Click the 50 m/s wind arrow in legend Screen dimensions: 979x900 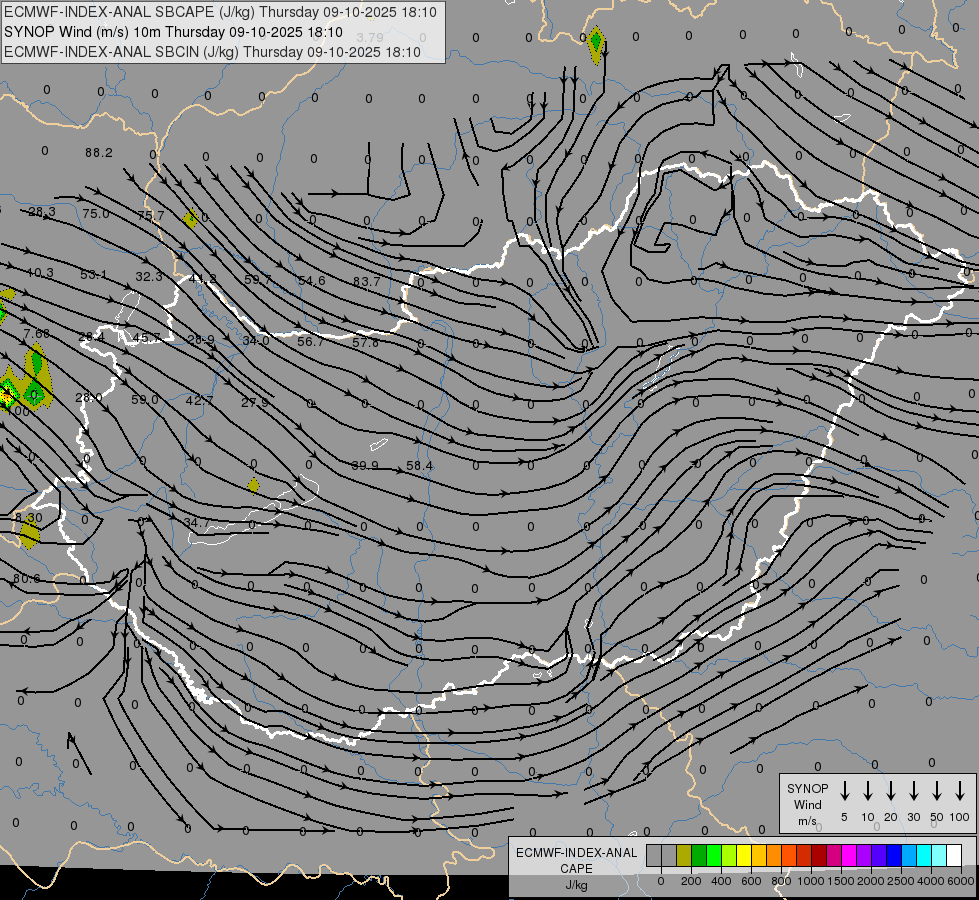tap(937, 791)
